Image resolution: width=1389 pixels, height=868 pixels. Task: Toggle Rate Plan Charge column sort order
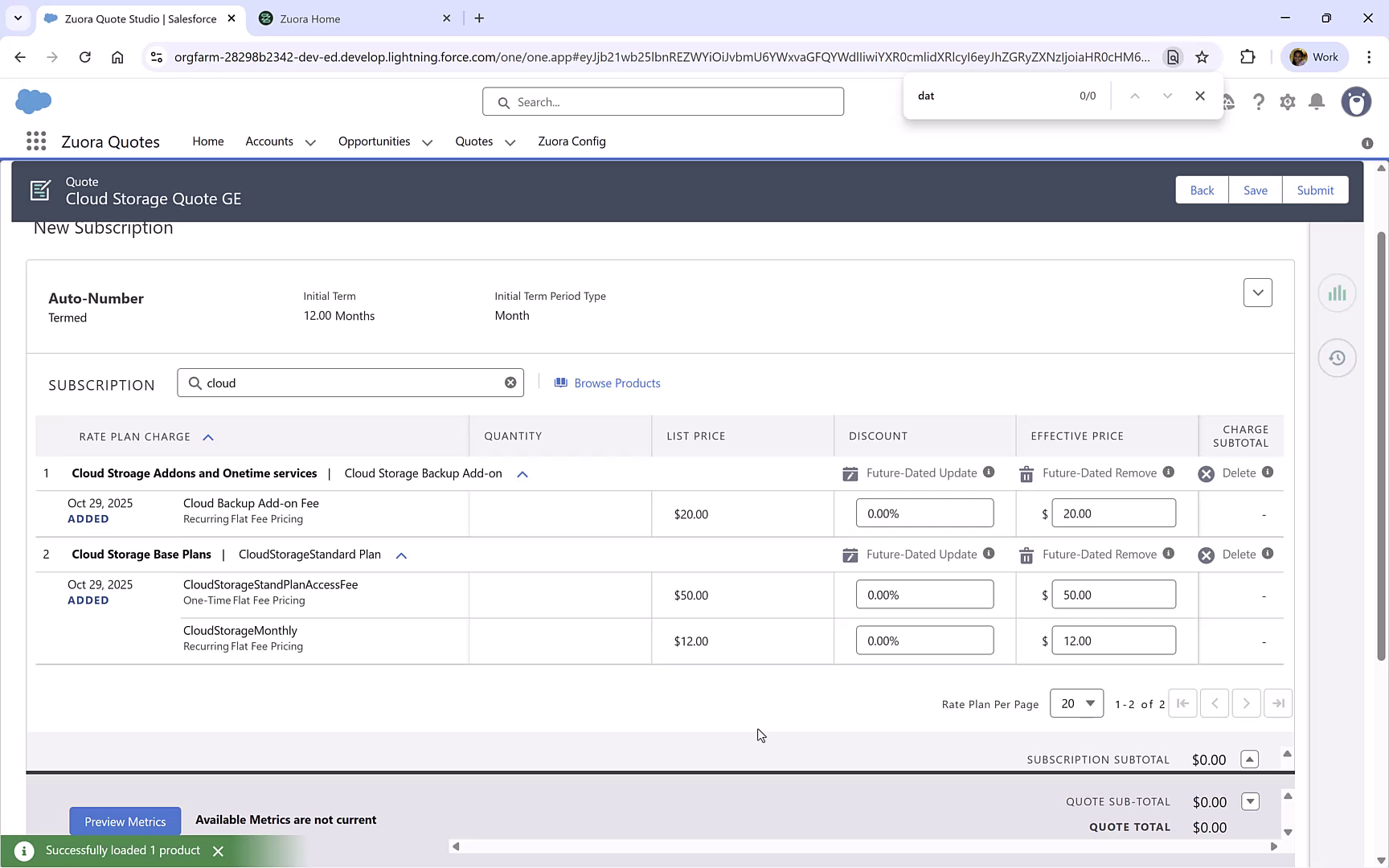click(208, 436)
